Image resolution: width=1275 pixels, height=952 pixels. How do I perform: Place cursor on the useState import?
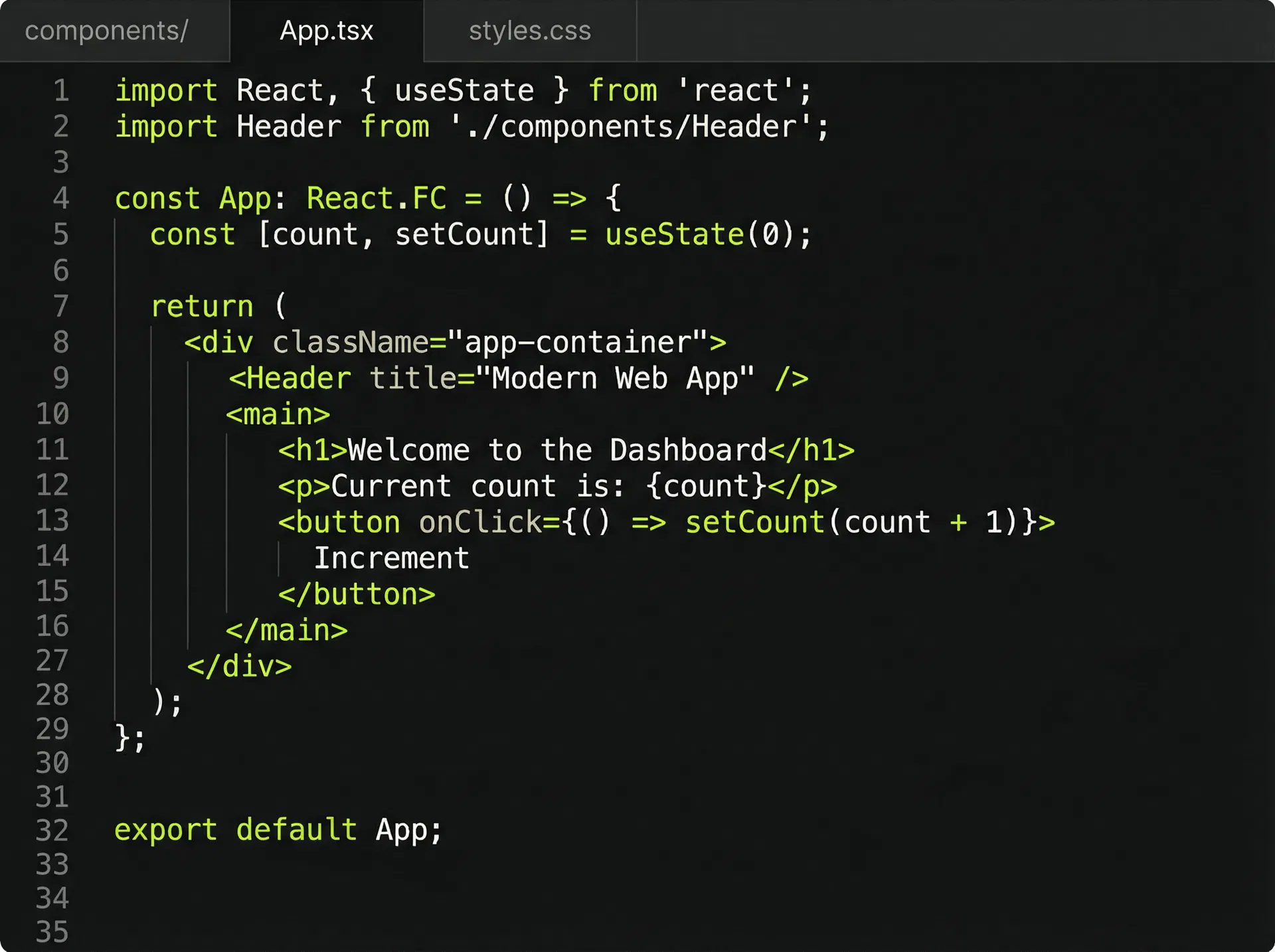tap(464, 90)
